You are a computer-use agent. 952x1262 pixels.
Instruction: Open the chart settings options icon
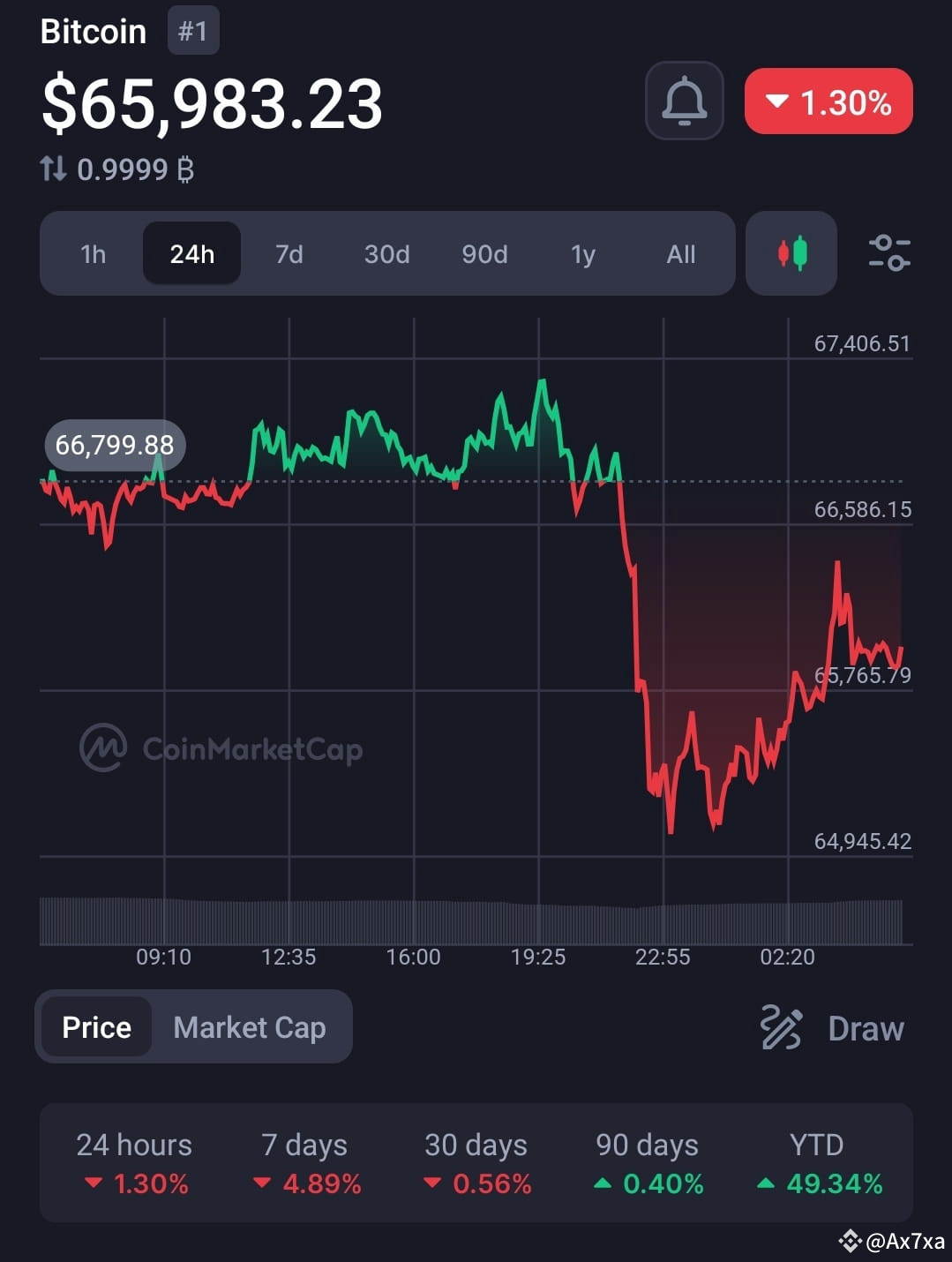889,254
